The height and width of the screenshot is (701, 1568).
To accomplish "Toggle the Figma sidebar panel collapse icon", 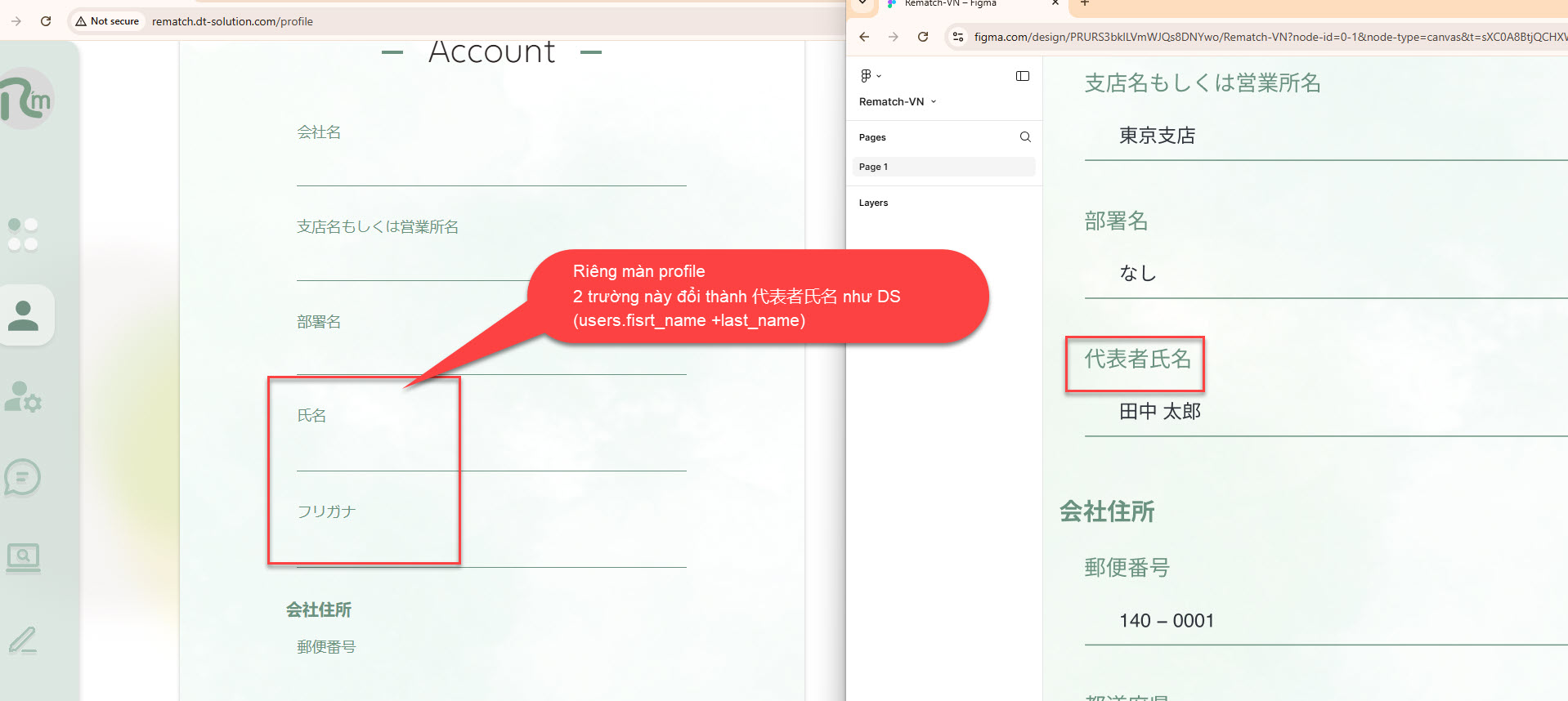I will coord(1022,76).
